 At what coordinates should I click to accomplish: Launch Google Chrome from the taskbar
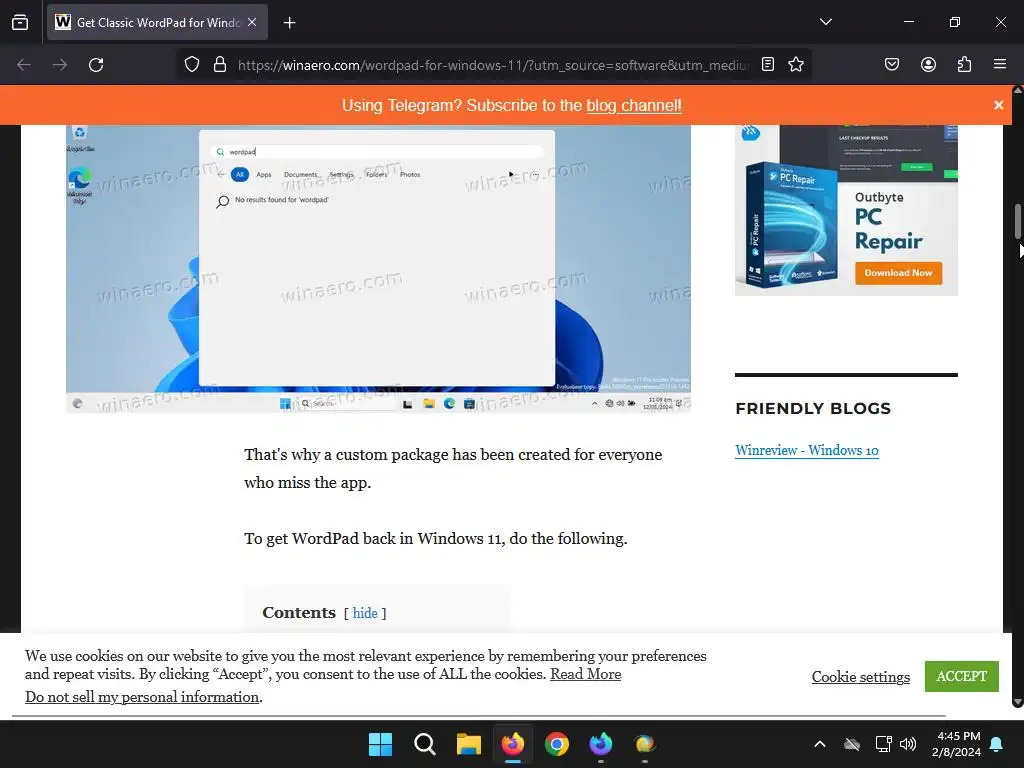pos(556,744)
